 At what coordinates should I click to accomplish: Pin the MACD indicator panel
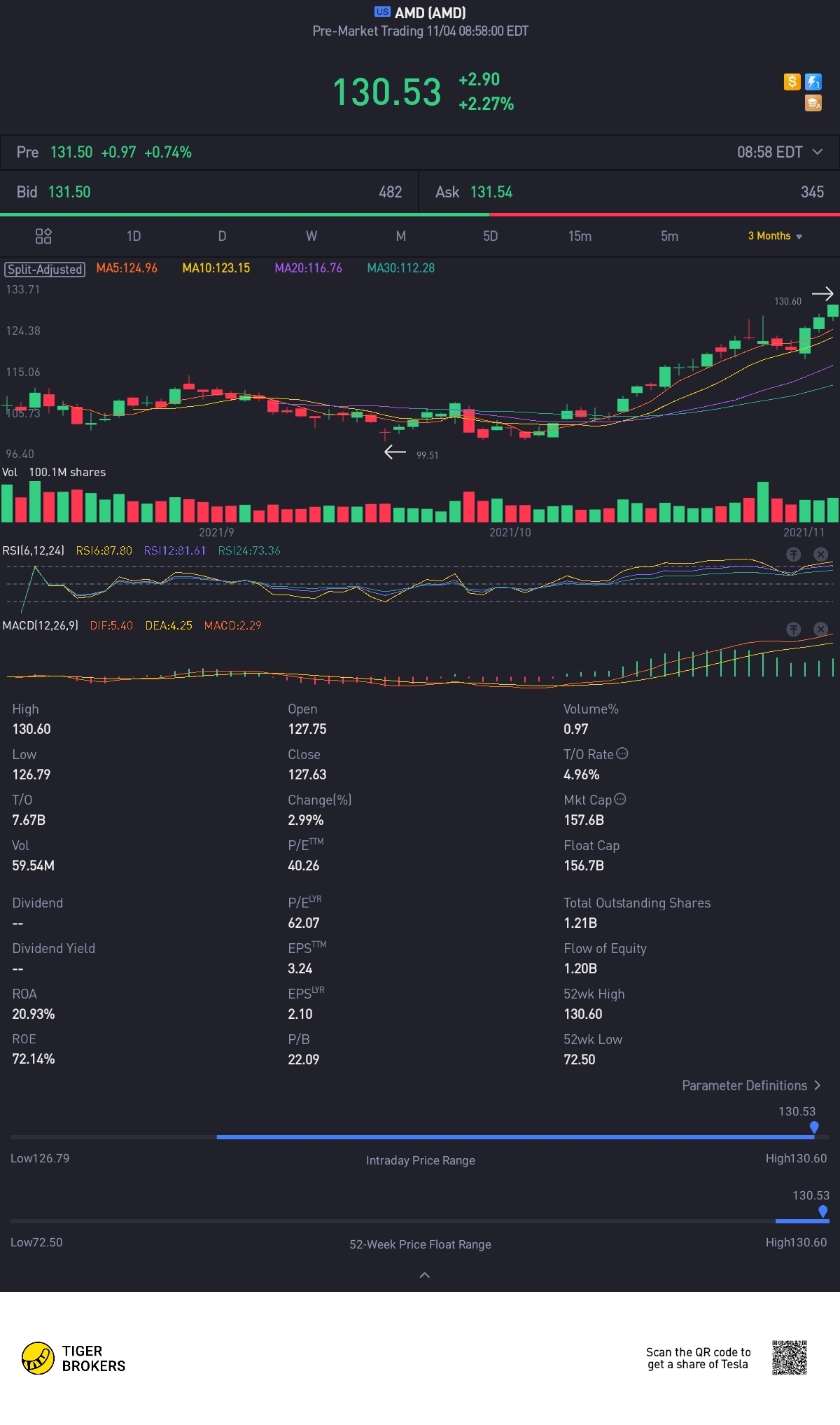pos(793,629)
